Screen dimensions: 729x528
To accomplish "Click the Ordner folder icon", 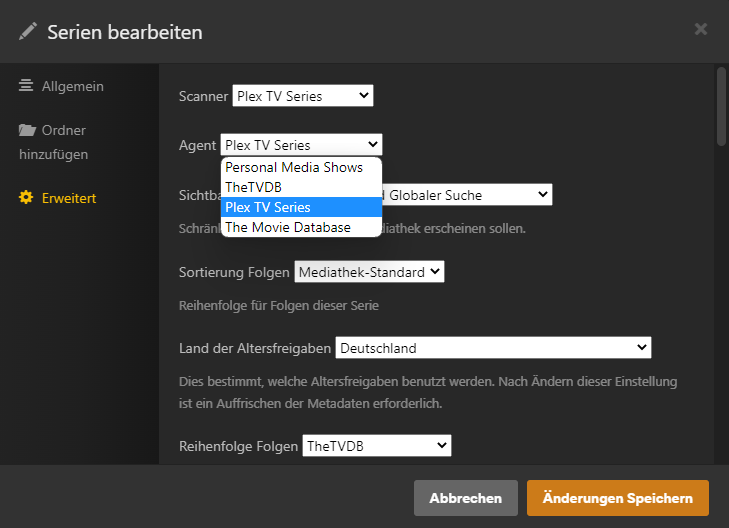I will click(27, 130).
